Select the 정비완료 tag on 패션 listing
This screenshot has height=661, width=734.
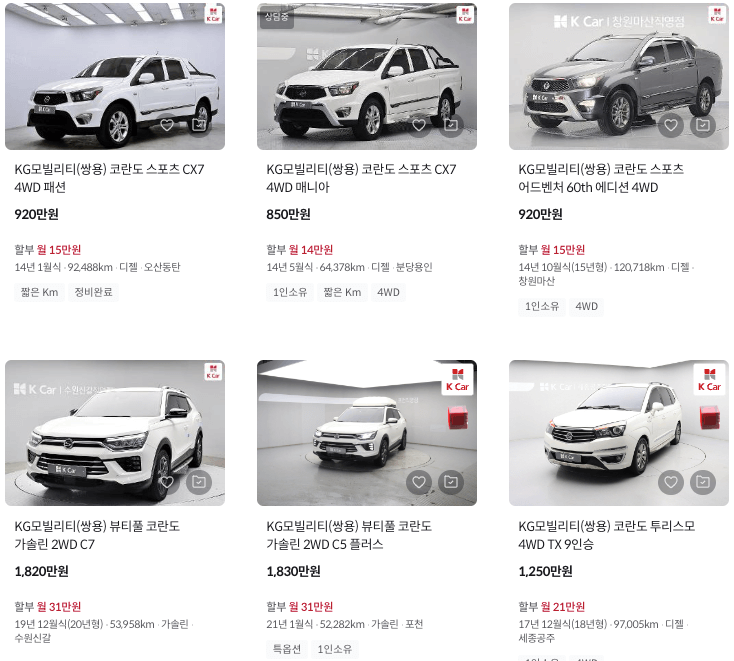94,292
